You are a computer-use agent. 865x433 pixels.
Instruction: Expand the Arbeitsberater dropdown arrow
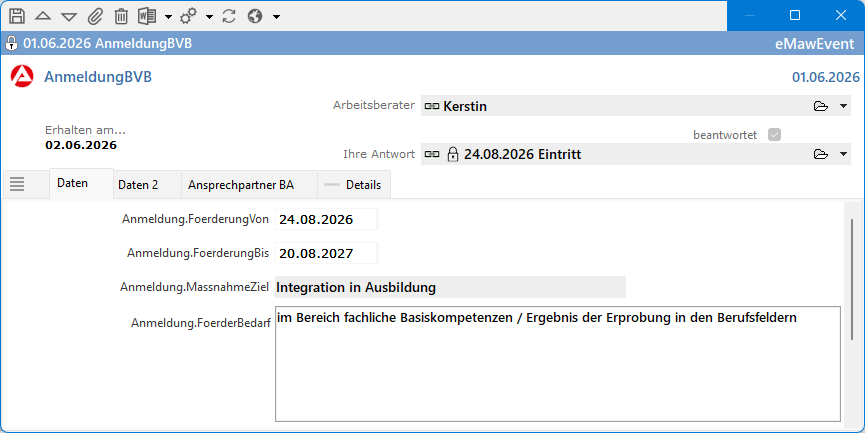coord(843,106)
